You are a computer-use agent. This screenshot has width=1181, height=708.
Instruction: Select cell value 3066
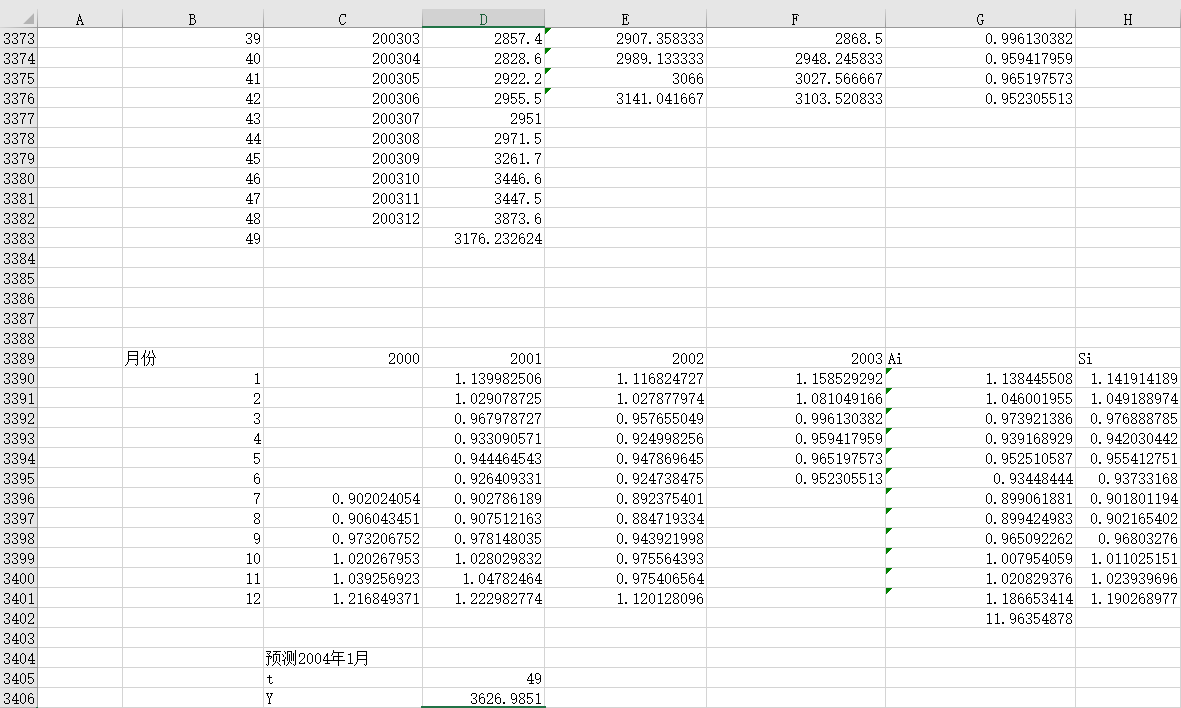click(x=625, y=78)
